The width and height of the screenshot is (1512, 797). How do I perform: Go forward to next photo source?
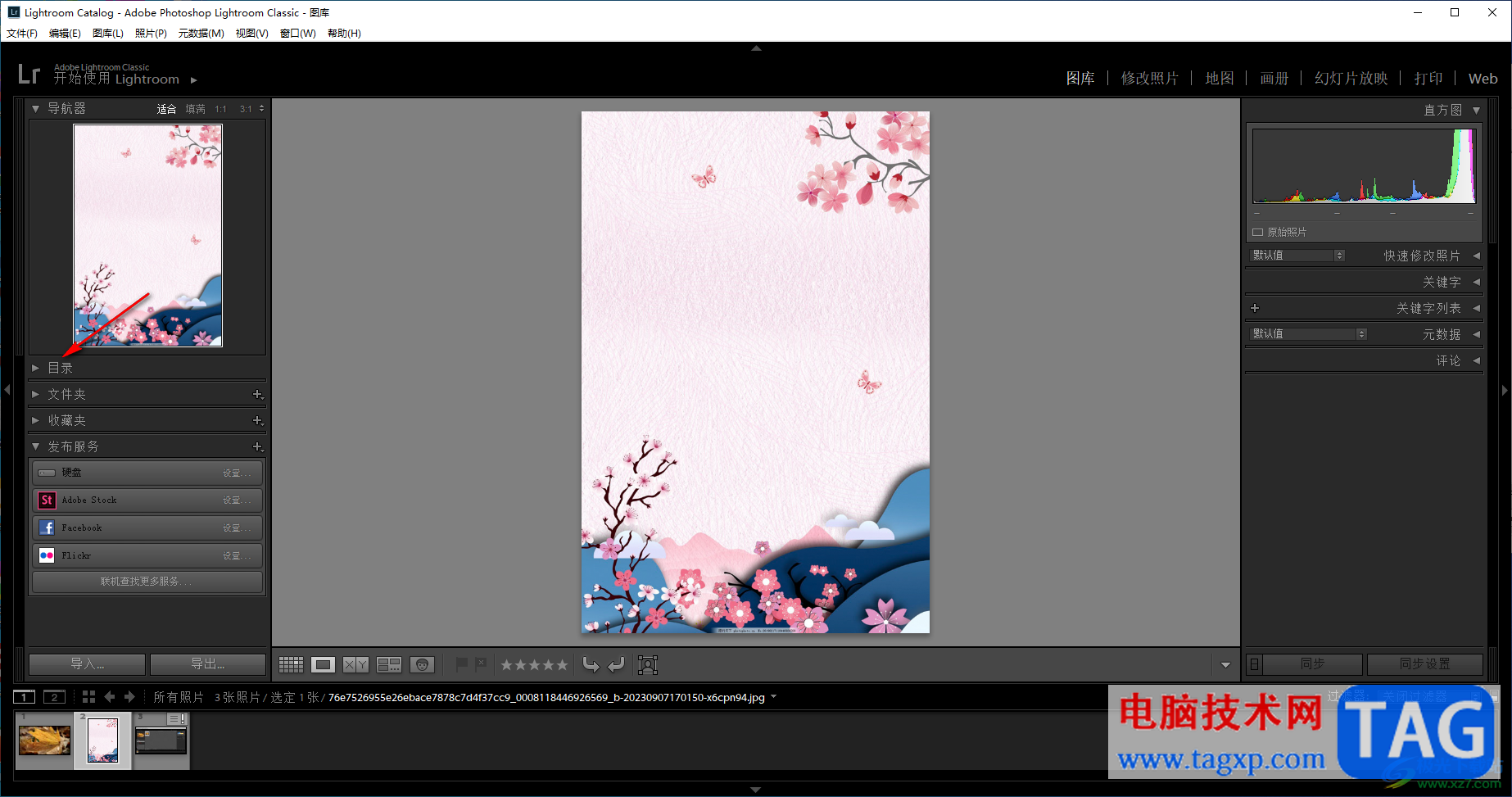129,697
